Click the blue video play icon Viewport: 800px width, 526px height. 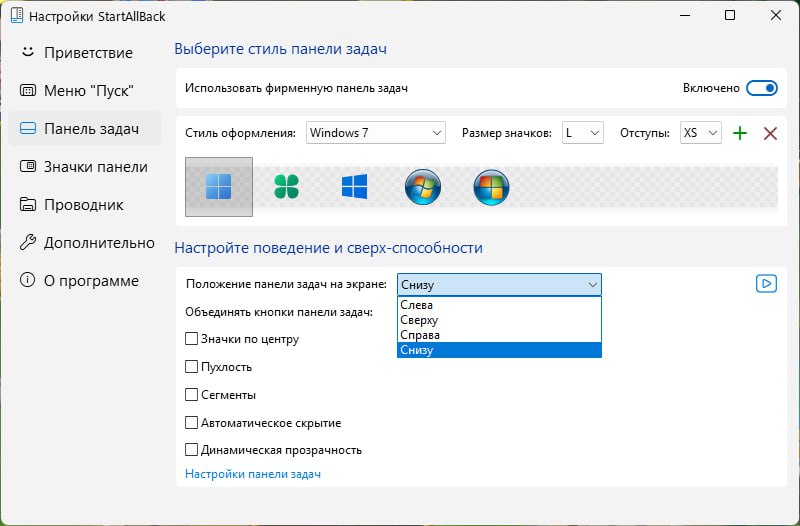coord(766,284)
